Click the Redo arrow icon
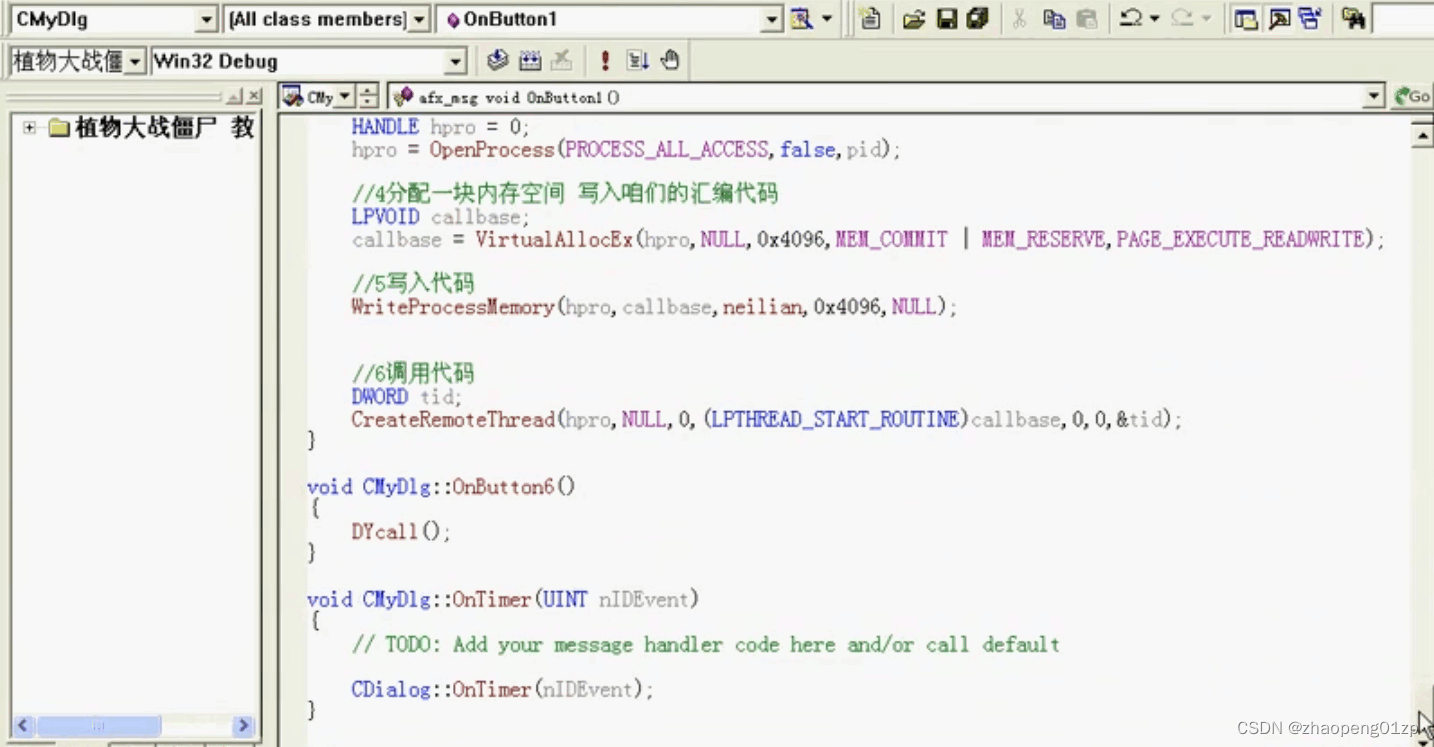This screenshot has height=747, width=1434. 1182,19
